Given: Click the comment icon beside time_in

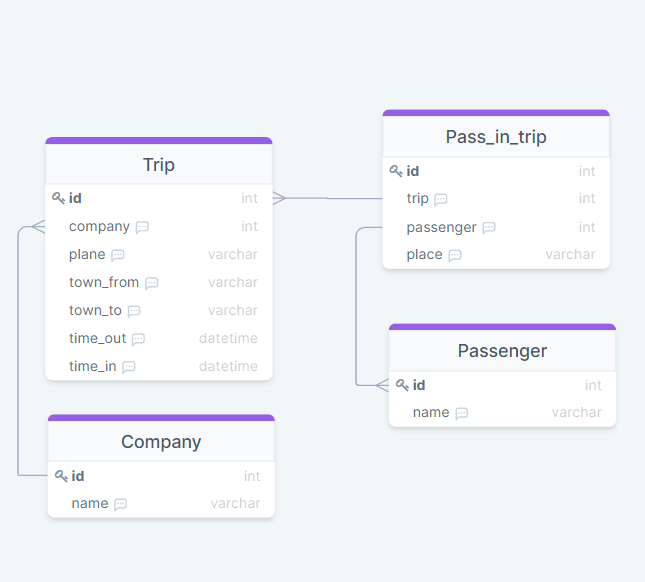Looking at the screenshot, I should coord(129,367).
